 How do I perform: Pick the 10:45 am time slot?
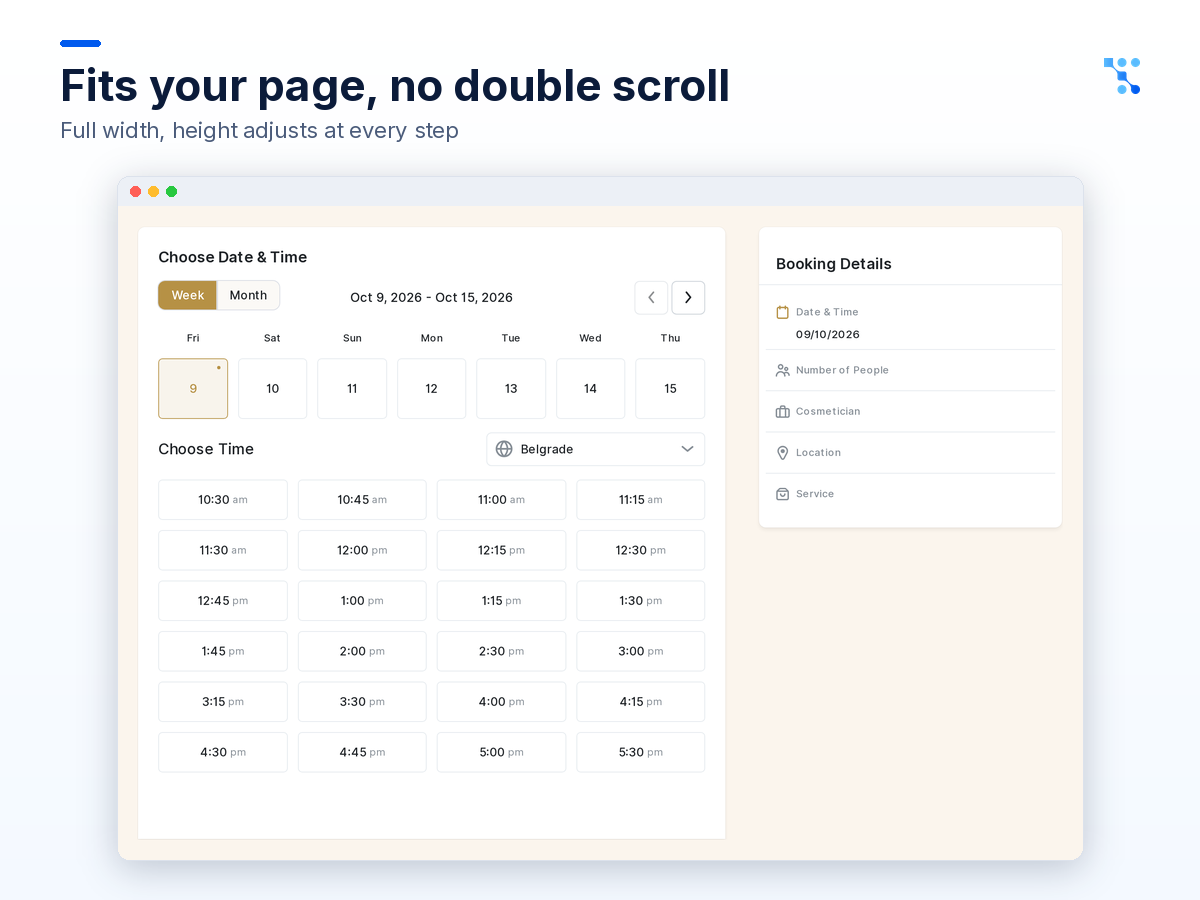click(362, 500)
